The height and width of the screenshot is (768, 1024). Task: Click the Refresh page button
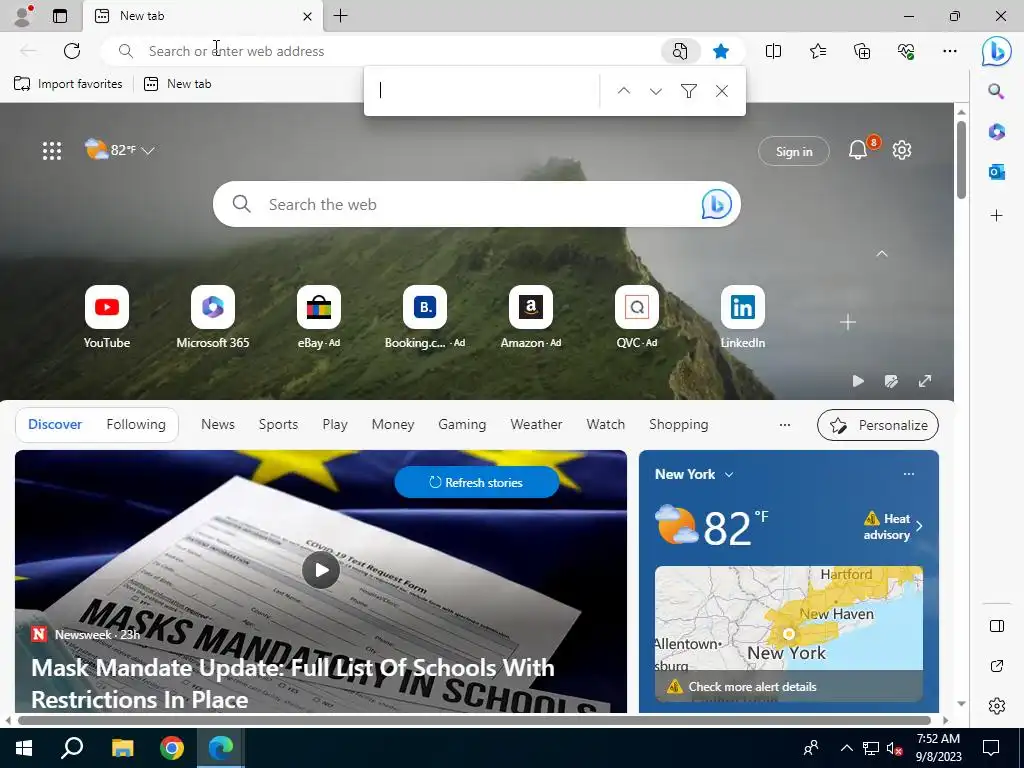coord(72,51)
